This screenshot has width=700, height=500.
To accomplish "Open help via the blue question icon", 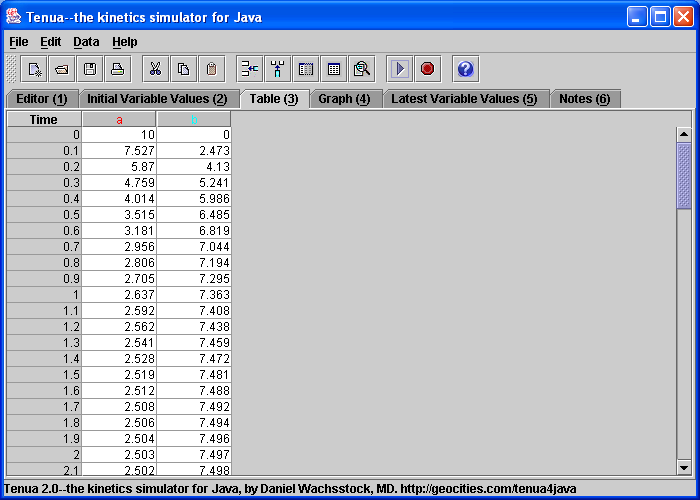I will tap(466, 69).
